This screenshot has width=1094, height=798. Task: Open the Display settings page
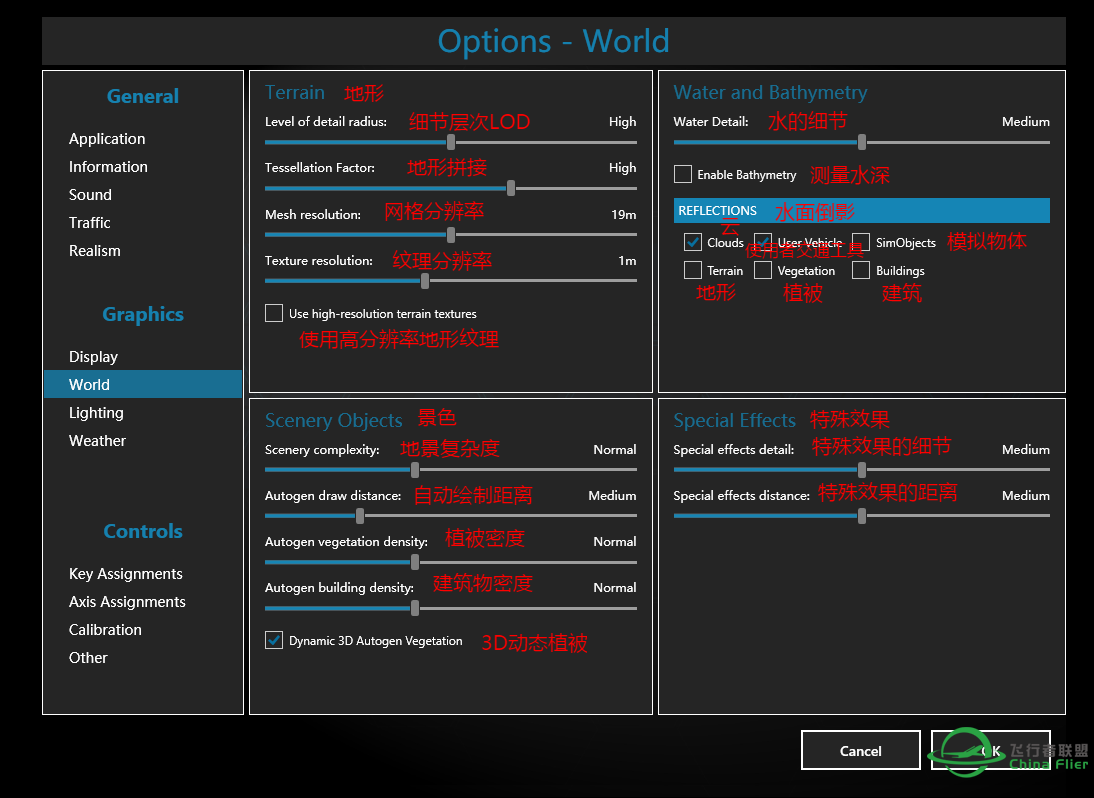(x=93, y=356)
